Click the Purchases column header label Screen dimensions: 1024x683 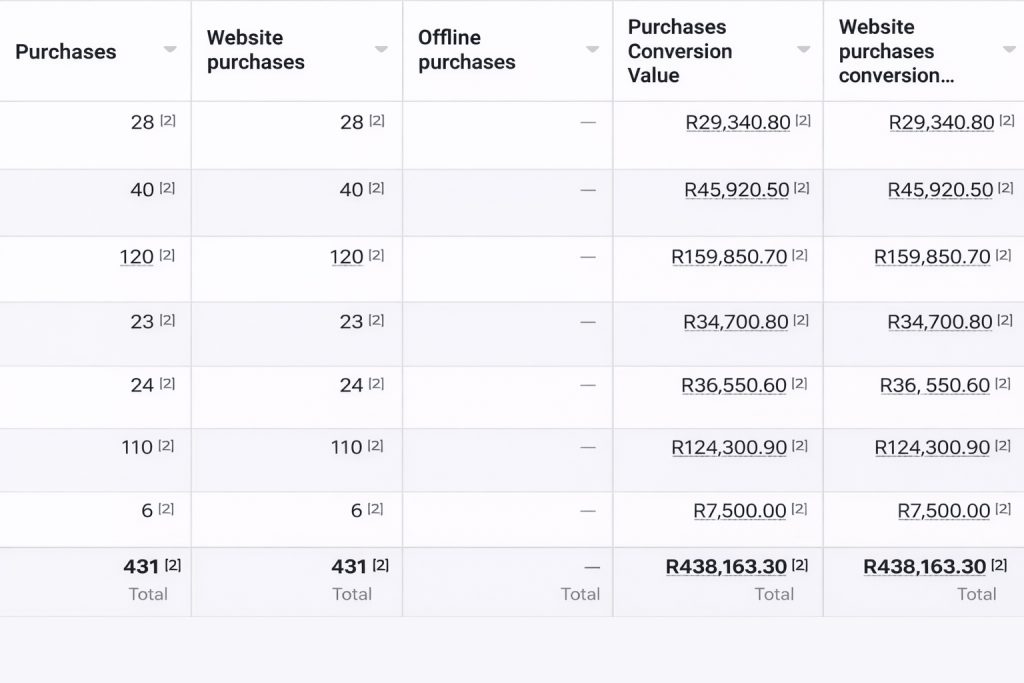66,52
